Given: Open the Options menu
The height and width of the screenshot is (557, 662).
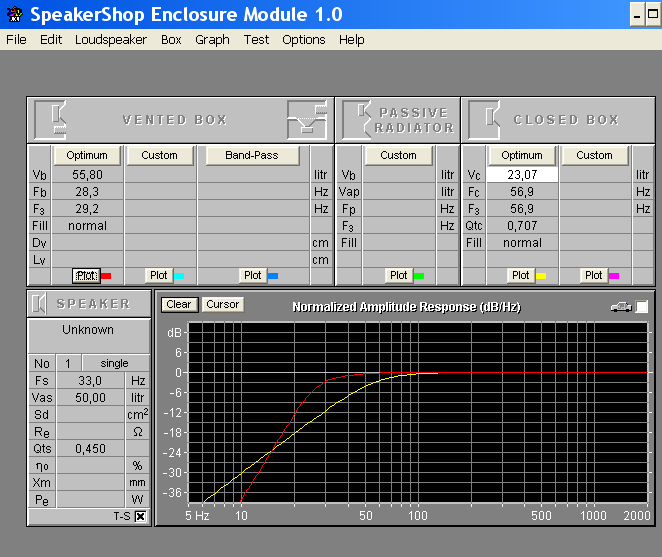Looking at the screenshot, I should [304, 40].
